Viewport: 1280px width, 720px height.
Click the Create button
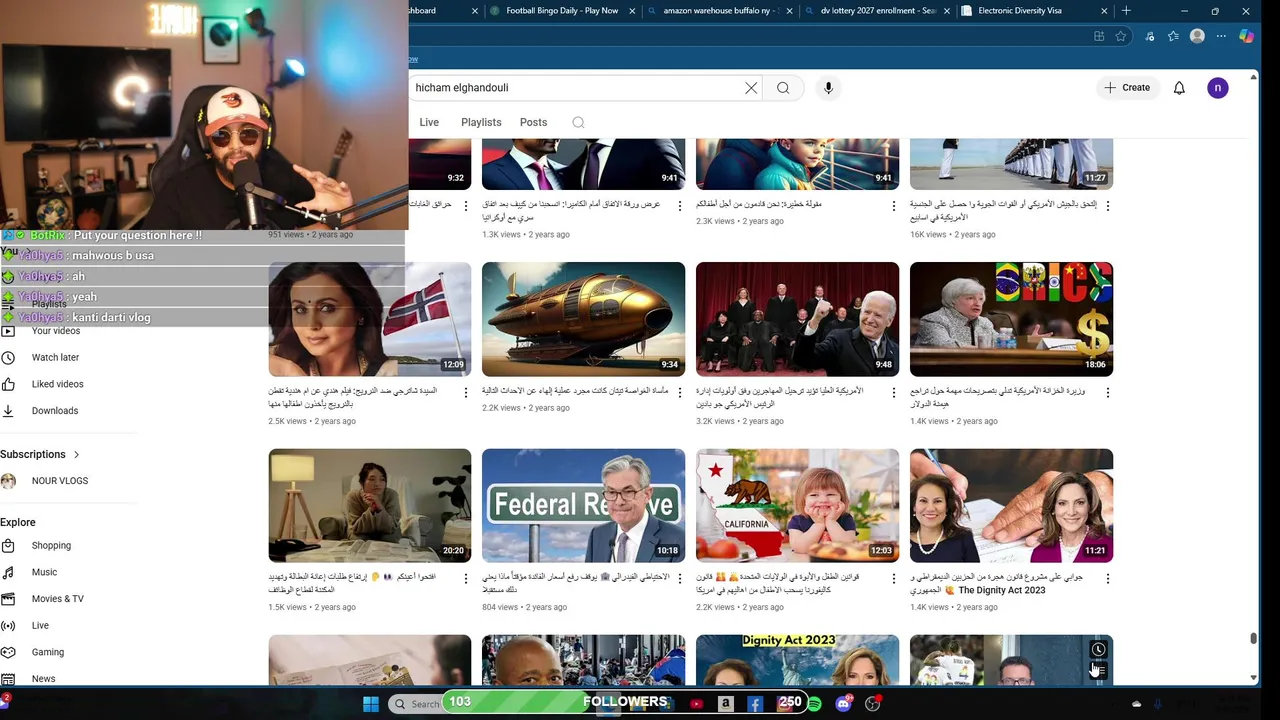point(1128,88)
